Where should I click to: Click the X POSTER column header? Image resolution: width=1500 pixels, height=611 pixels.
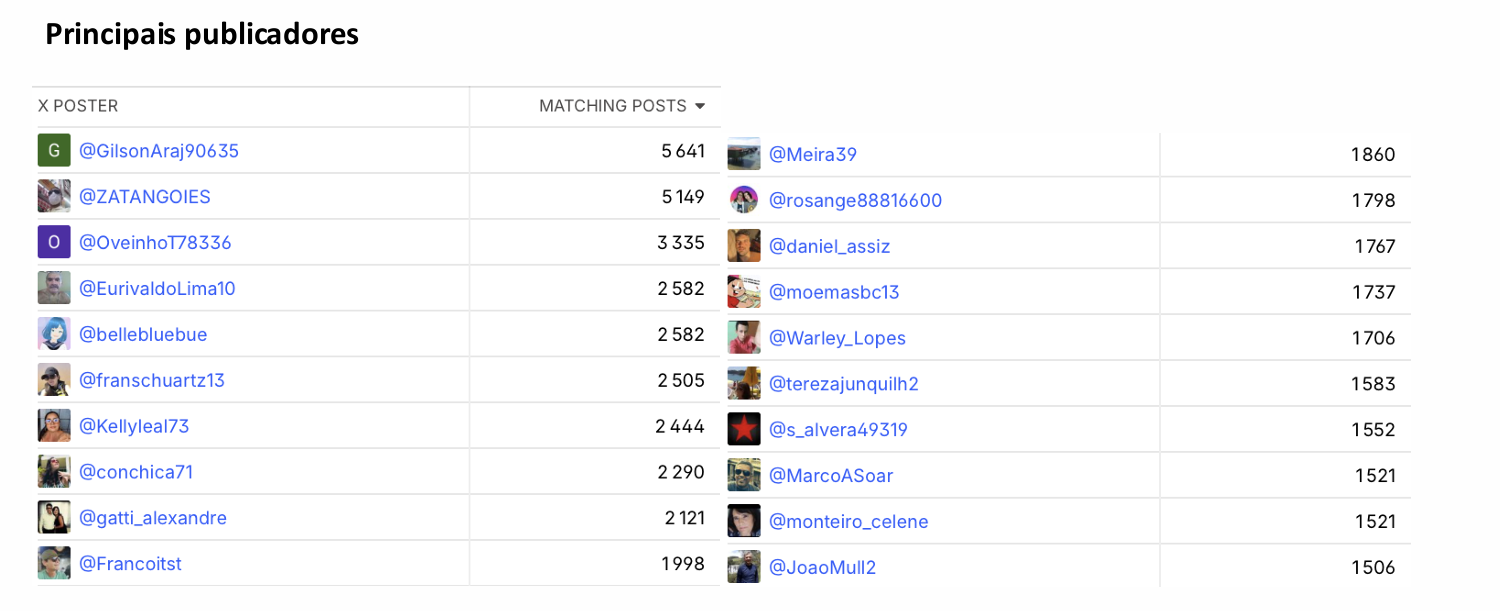tap(78, 106)
